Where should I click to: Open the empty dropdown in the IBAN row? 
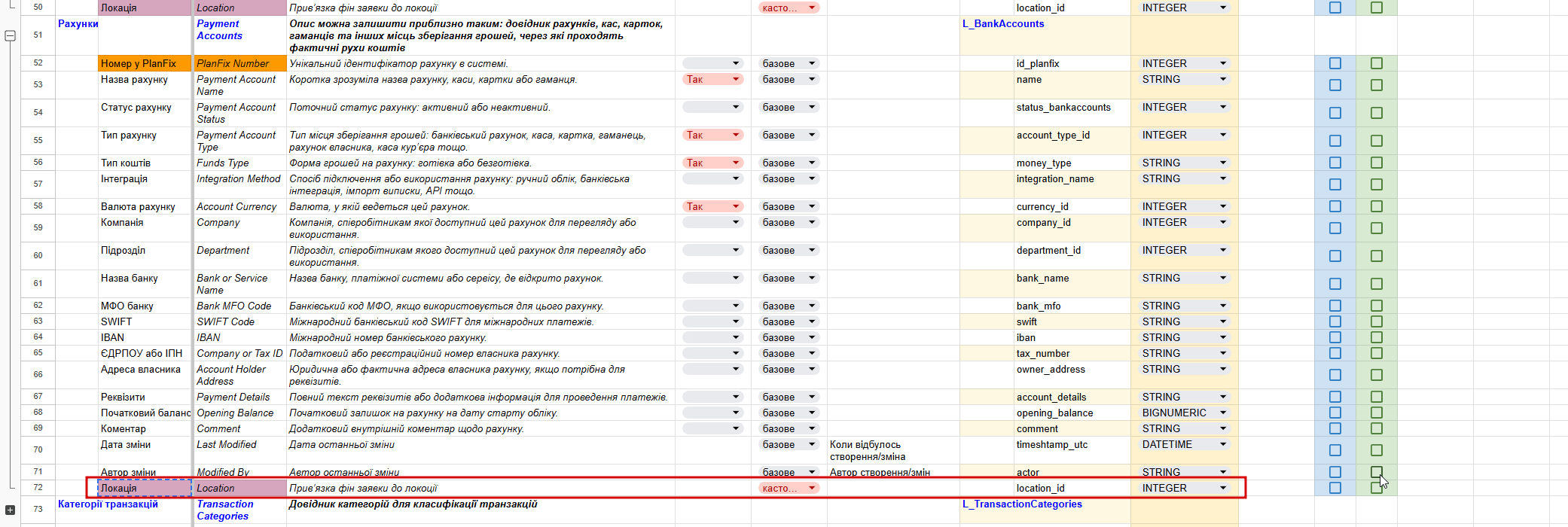pyautogui.click(x=713, y=337)
